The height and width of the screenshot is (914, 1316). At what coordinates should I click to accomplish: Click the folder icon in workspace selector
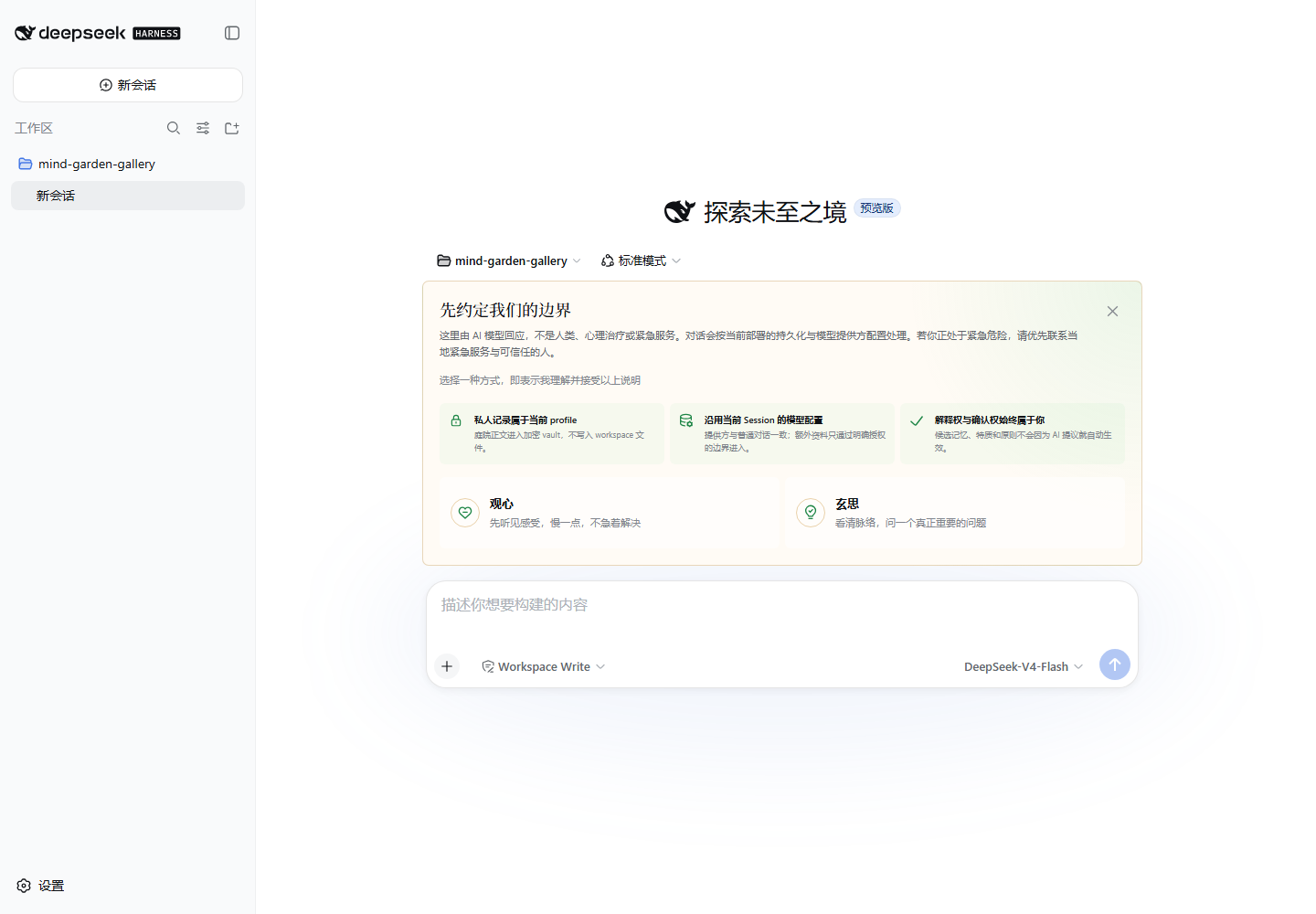[x=444, y=260]
